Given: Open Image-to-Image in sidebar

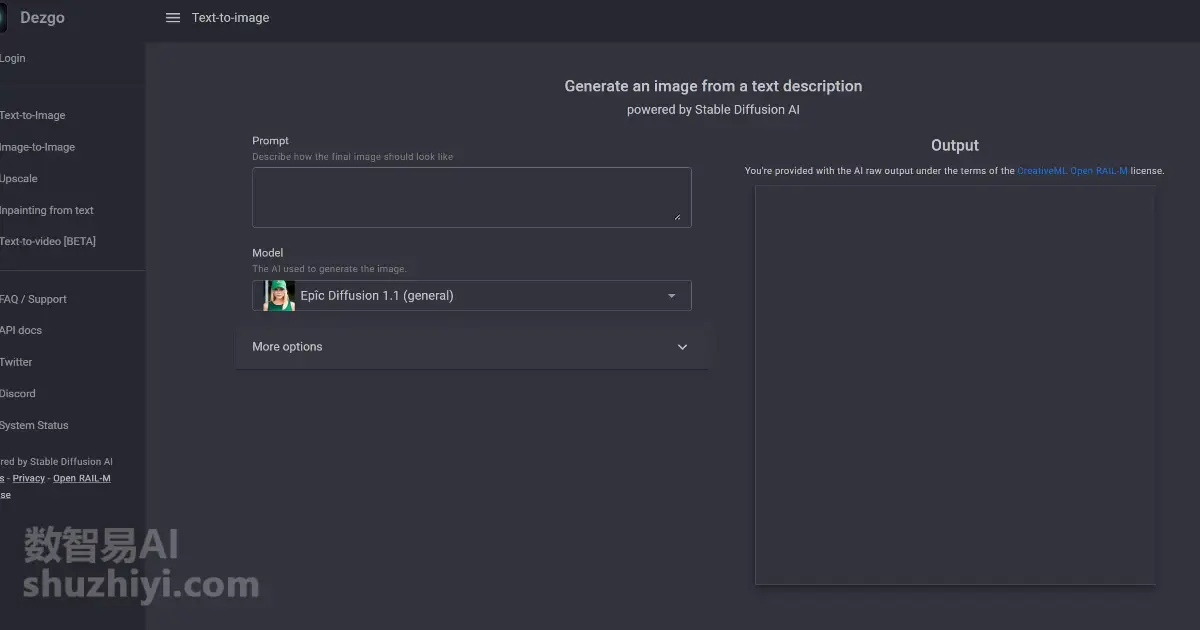Looking at the screenshot, I should click(38, 147).
